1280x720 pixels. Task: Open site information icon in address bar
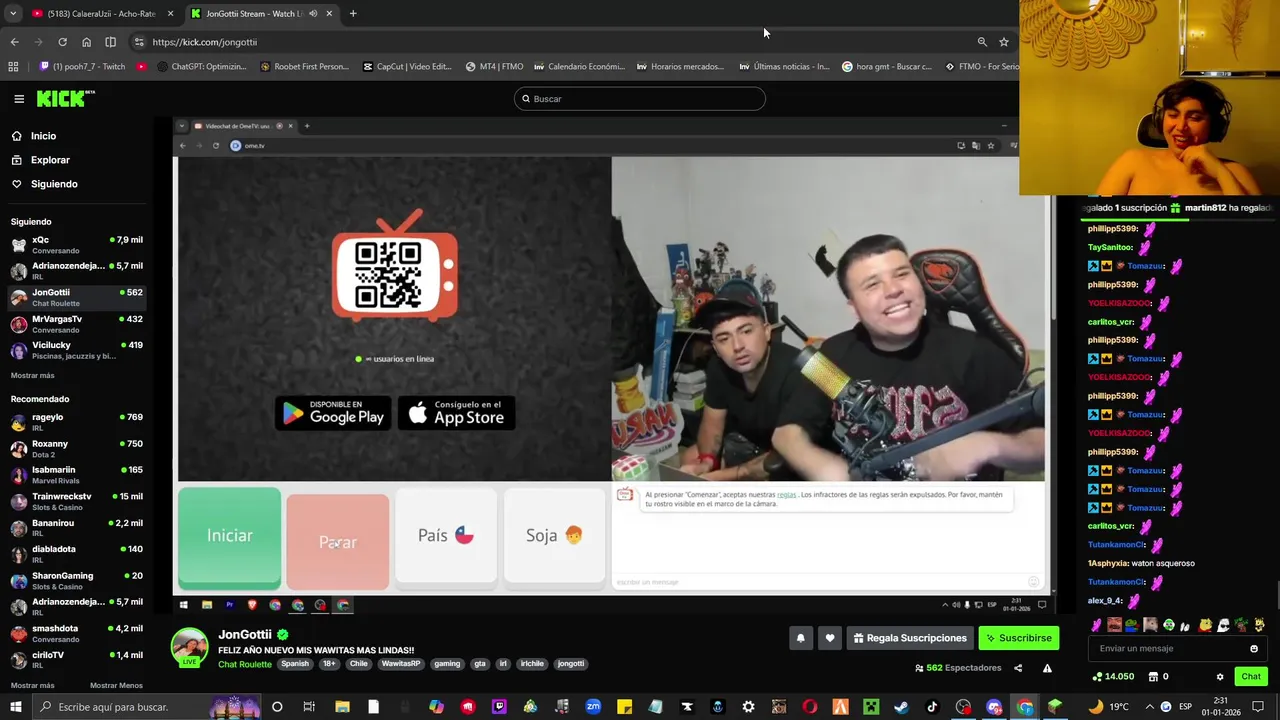click(x=139, y=42)
